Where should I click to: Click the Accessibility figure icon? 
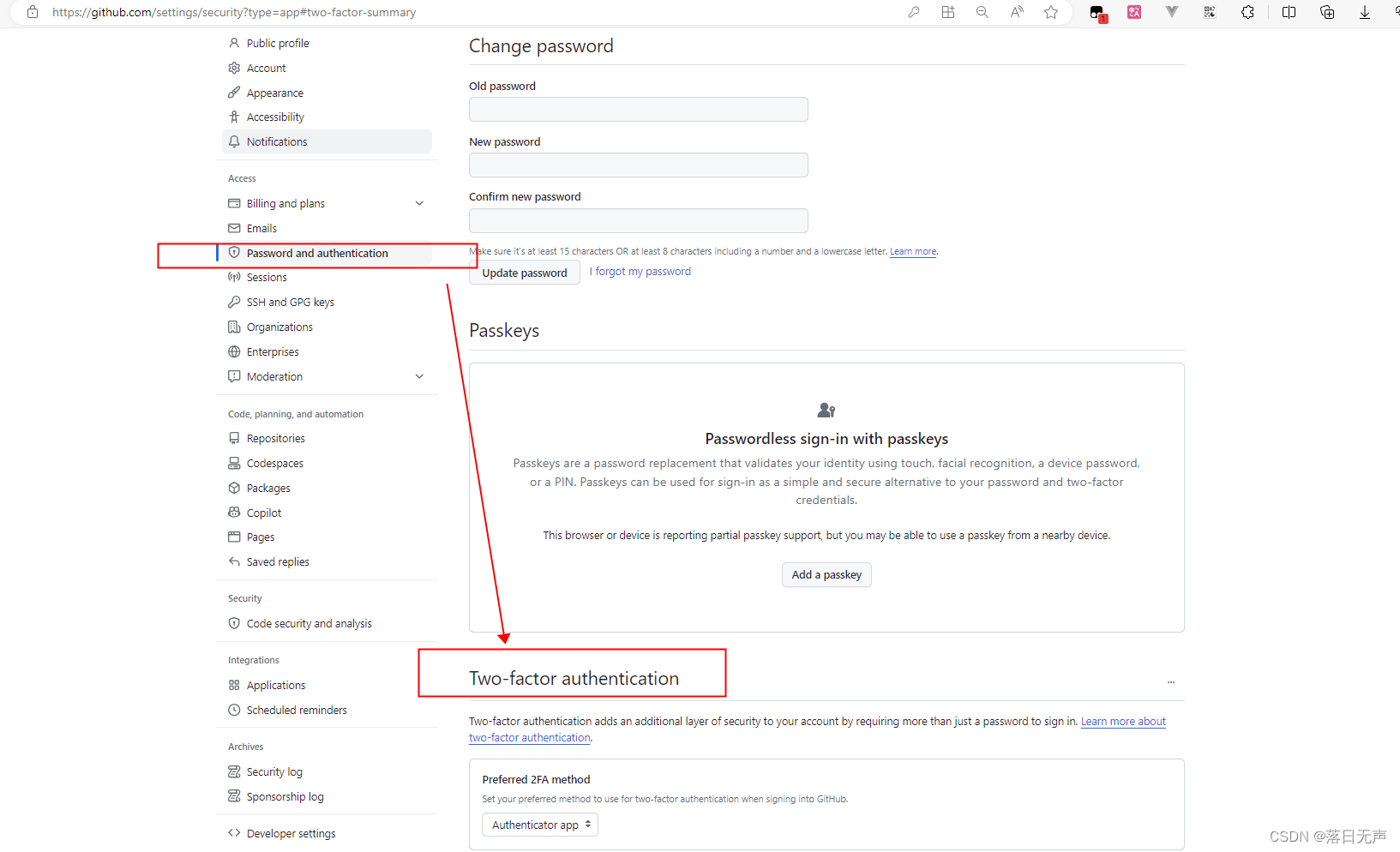click(234, 117)
